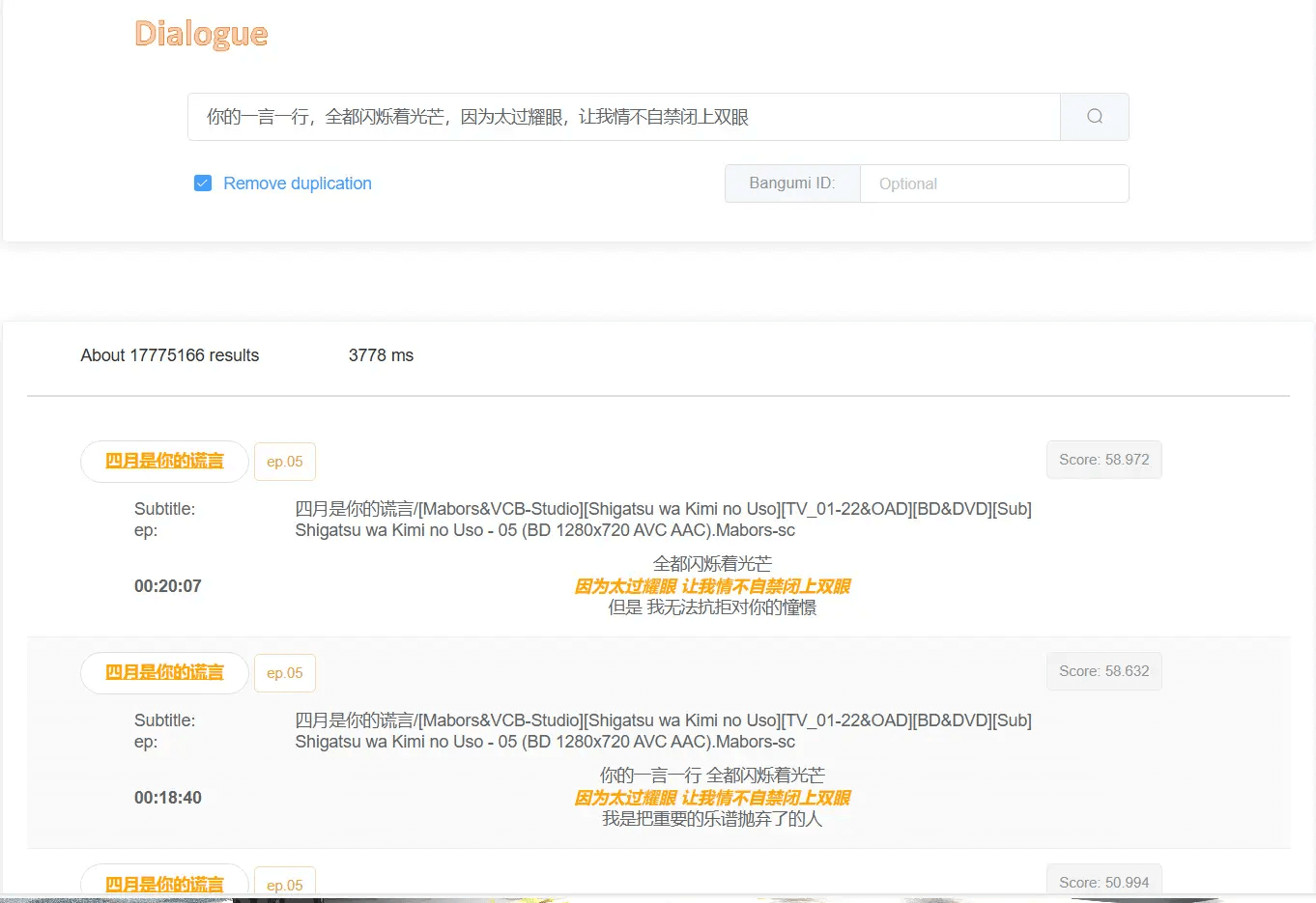Viewport: 1316px width, 903px height.
Task: Click the timestamp 00:20:07
Action: point(167,585)
